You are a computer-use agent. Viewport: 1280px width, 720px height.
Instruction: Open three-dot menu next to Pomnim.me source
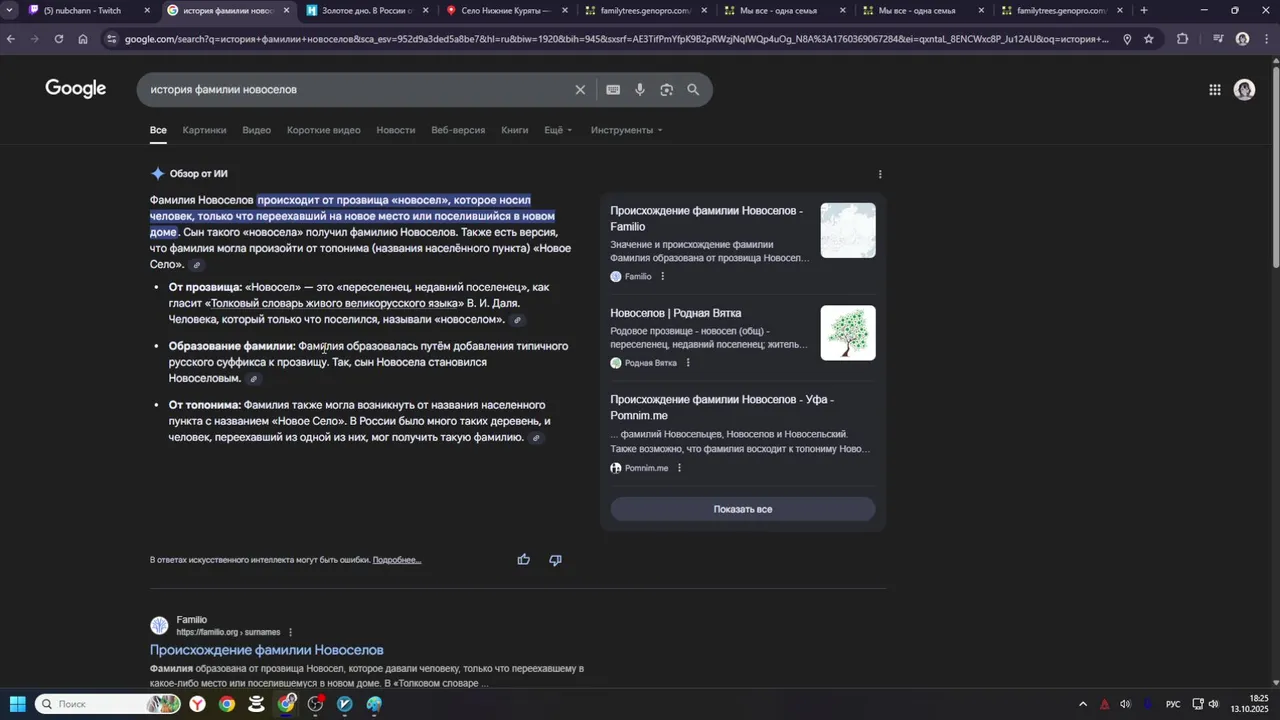pyautogui.click(x=679, y=468)
